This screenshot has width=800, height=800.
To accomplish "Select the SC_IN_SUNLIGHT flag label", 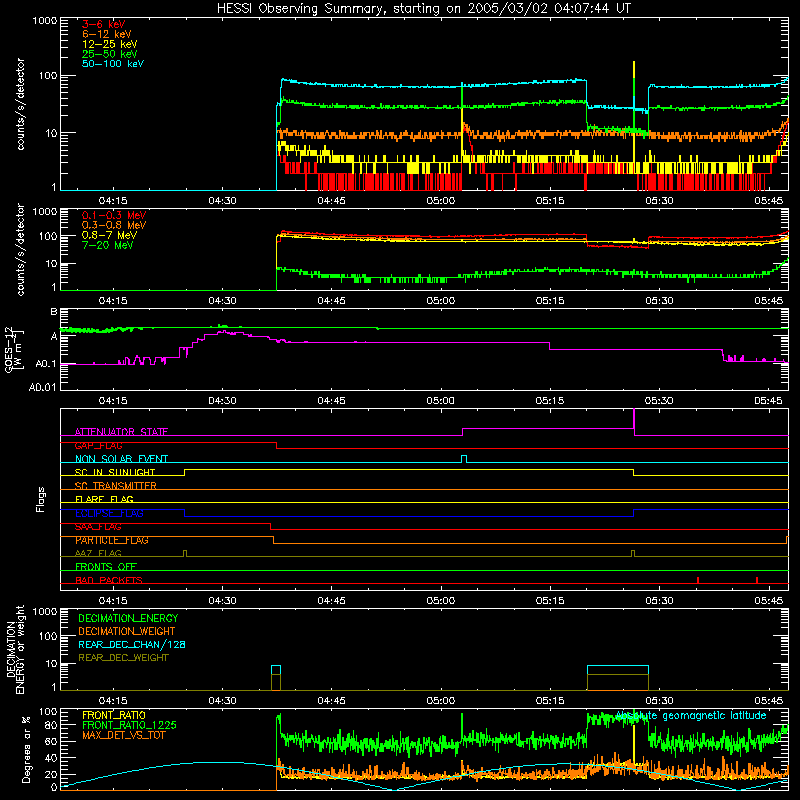I will [114, 472].
